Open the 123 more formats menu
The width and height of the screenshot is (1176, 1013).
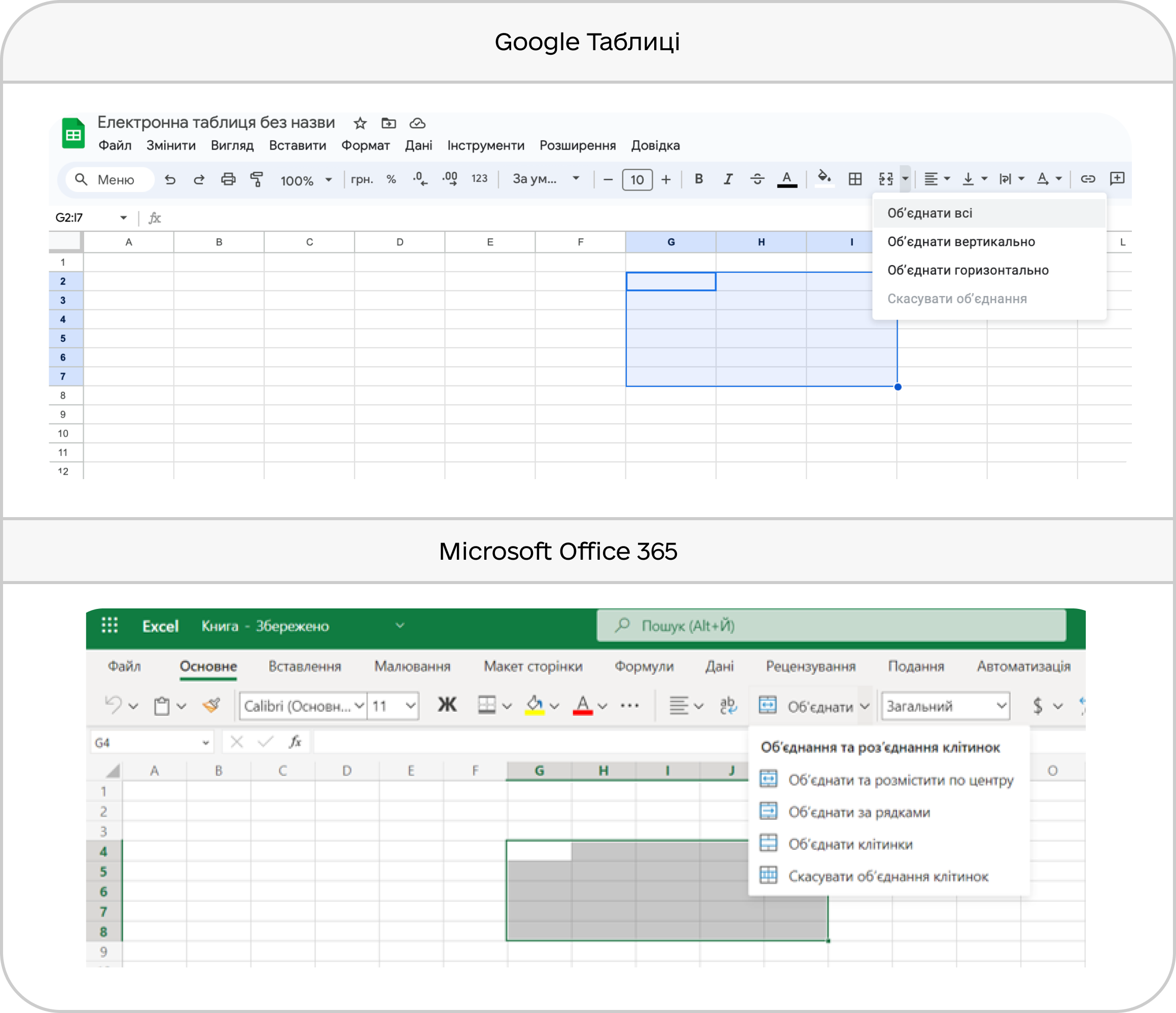coord(480,179)
